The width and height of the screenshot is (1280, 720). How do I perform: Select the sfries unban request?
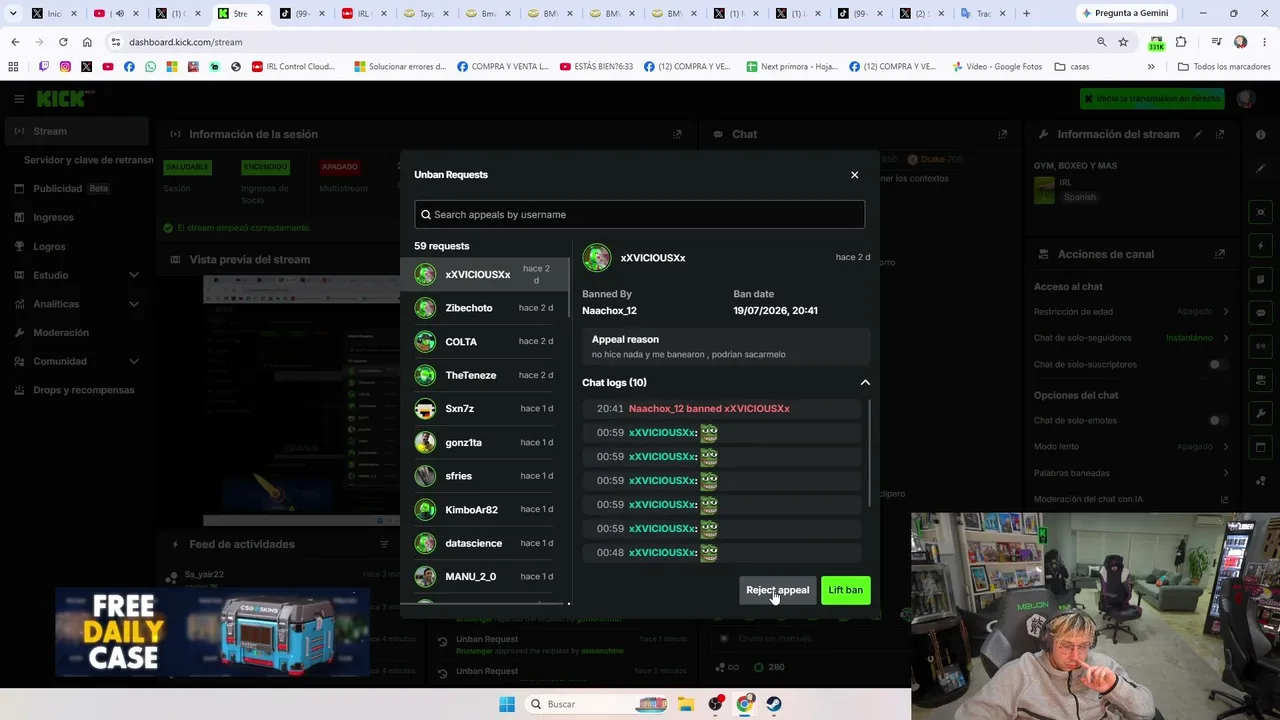pyautogui.click(x=485, y=476)
